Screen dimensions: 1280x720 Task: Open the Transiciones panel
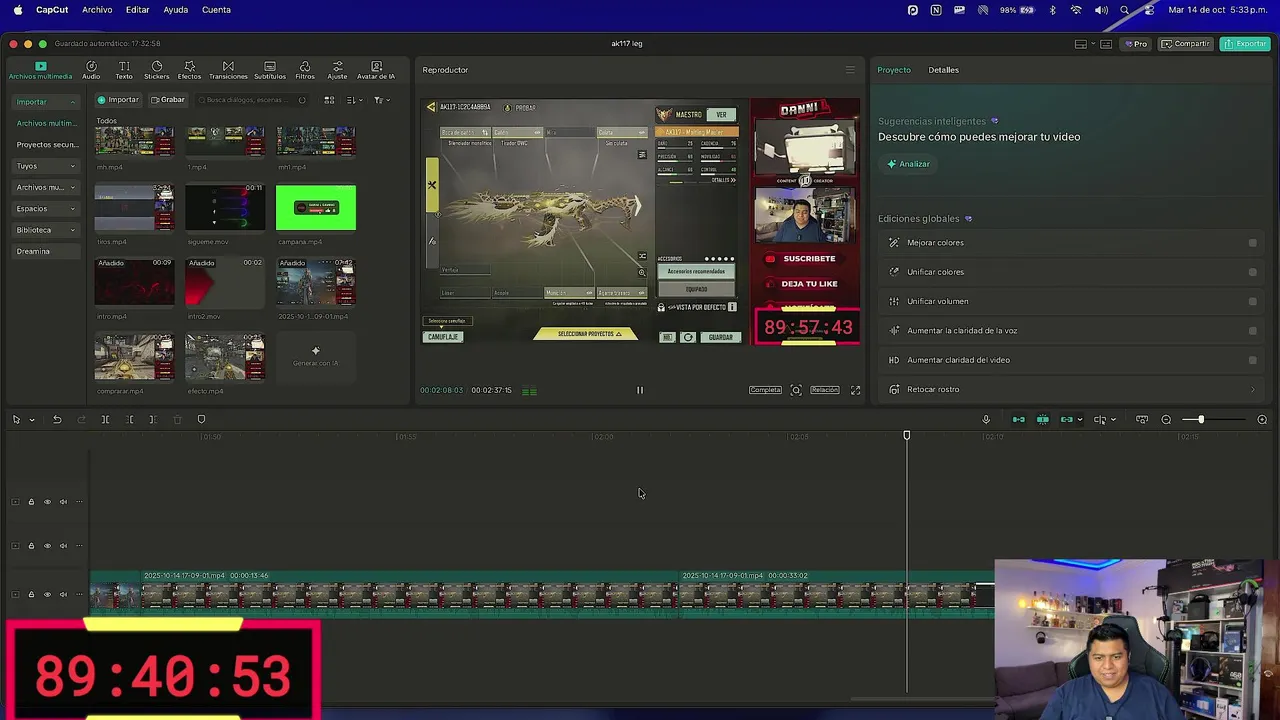pos(228,70)
